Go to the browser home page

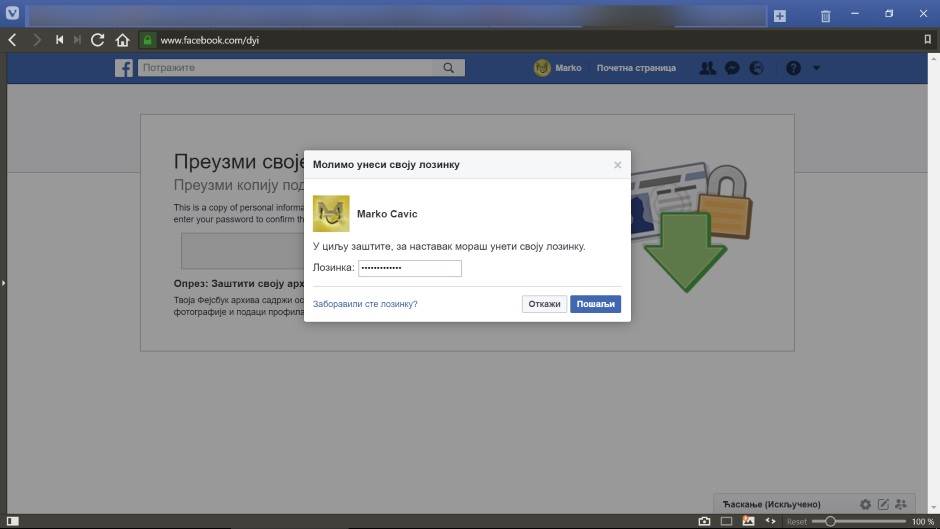(122, 40)
